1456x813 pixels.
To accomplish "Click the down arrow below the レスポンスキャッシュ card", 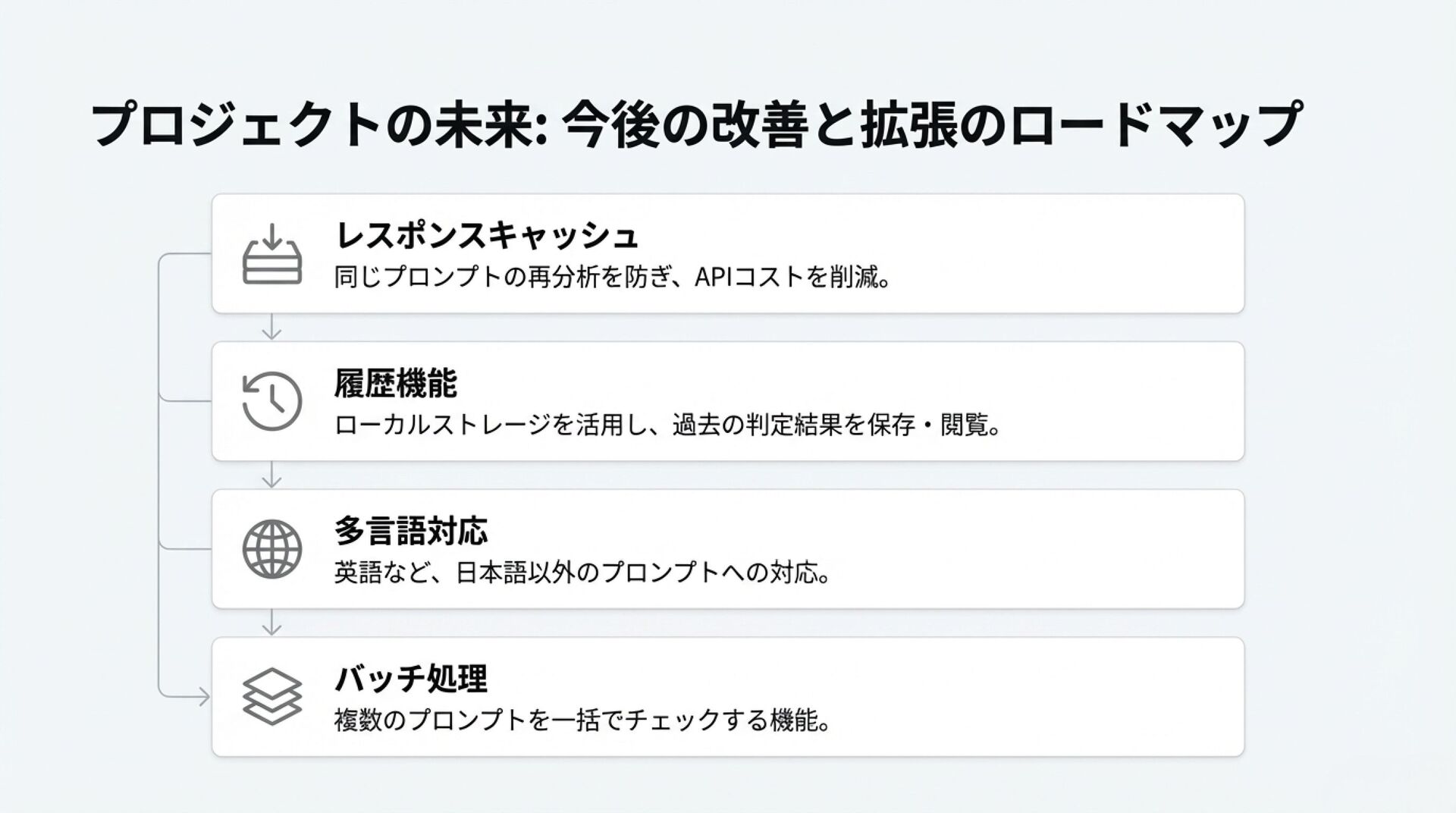I will point(271,326).
